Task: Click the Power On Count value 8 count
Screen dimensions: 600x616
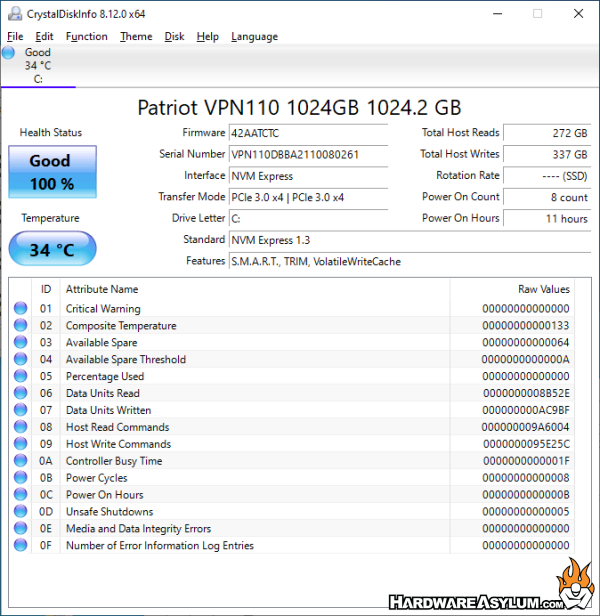Action: [x=547, y=197]
